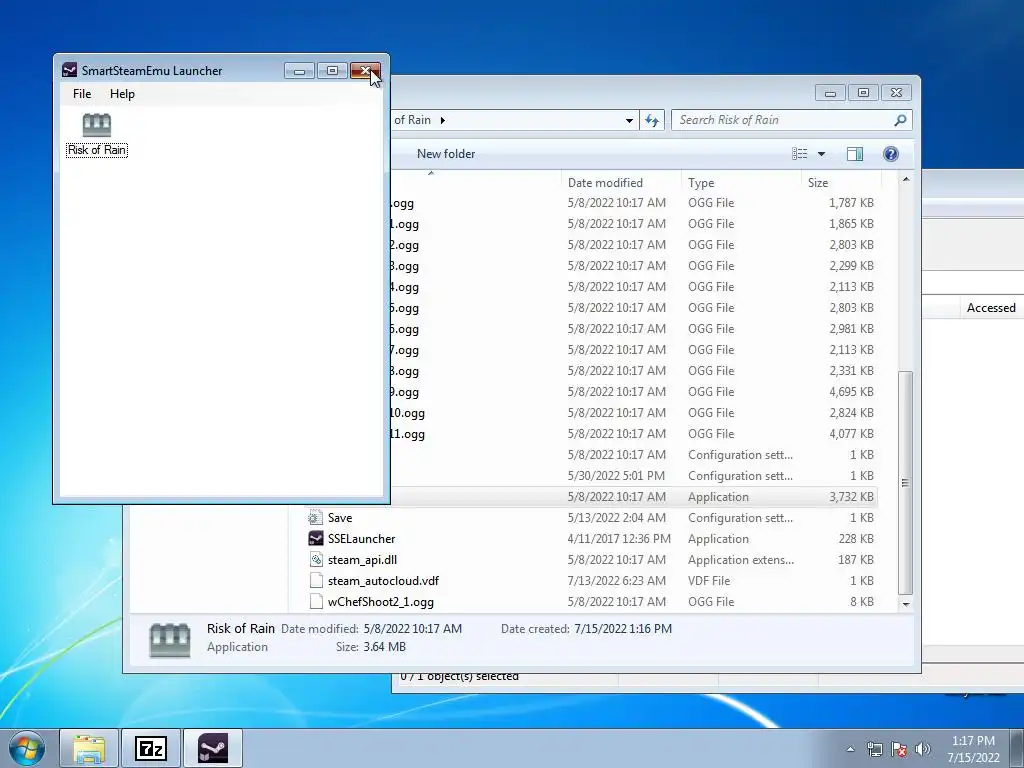Click the 5/30/2022 5:01 PM date cell
The width and height of the screenshot is (1024, 768).
[x=616, y=476]
